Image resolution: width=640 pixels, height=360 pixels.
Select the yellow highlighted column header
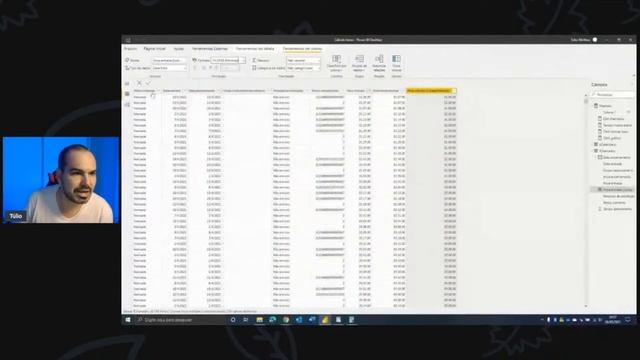point(431,91)
